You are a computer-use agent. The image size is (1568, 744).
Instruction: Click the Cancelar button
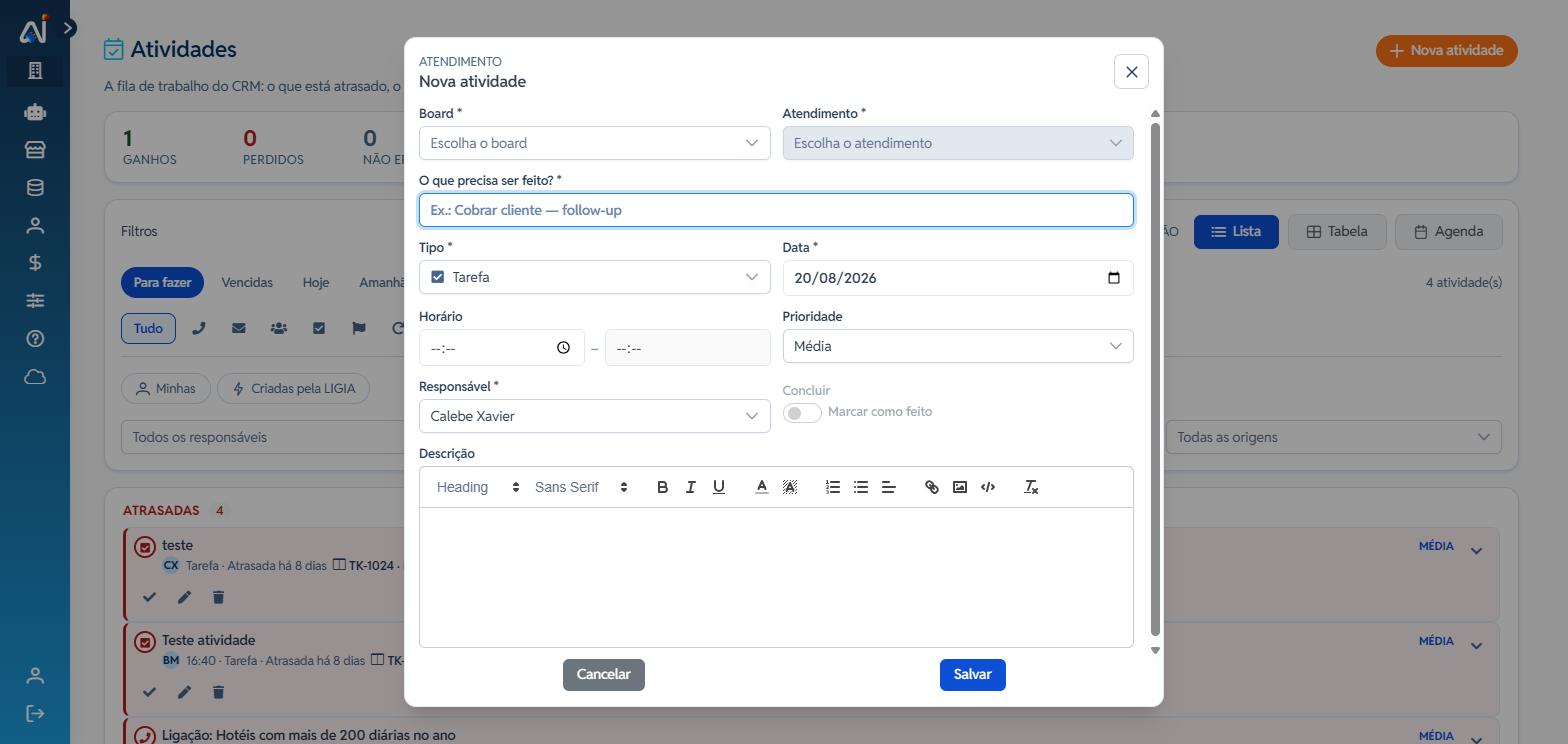coord(604,675)
